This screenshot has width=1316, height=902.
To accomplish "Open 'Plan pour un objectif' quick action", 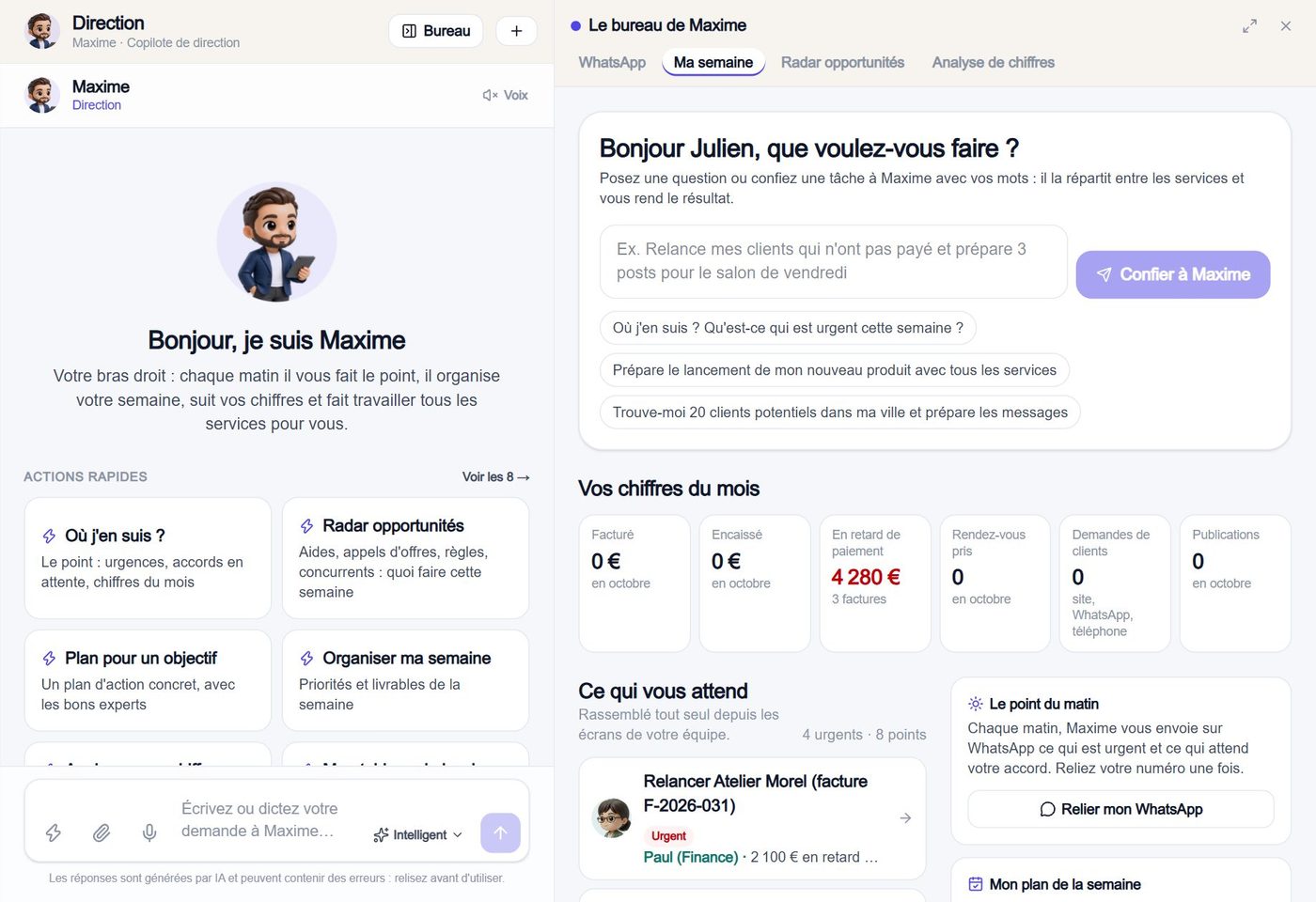I will tap(148, 680).
